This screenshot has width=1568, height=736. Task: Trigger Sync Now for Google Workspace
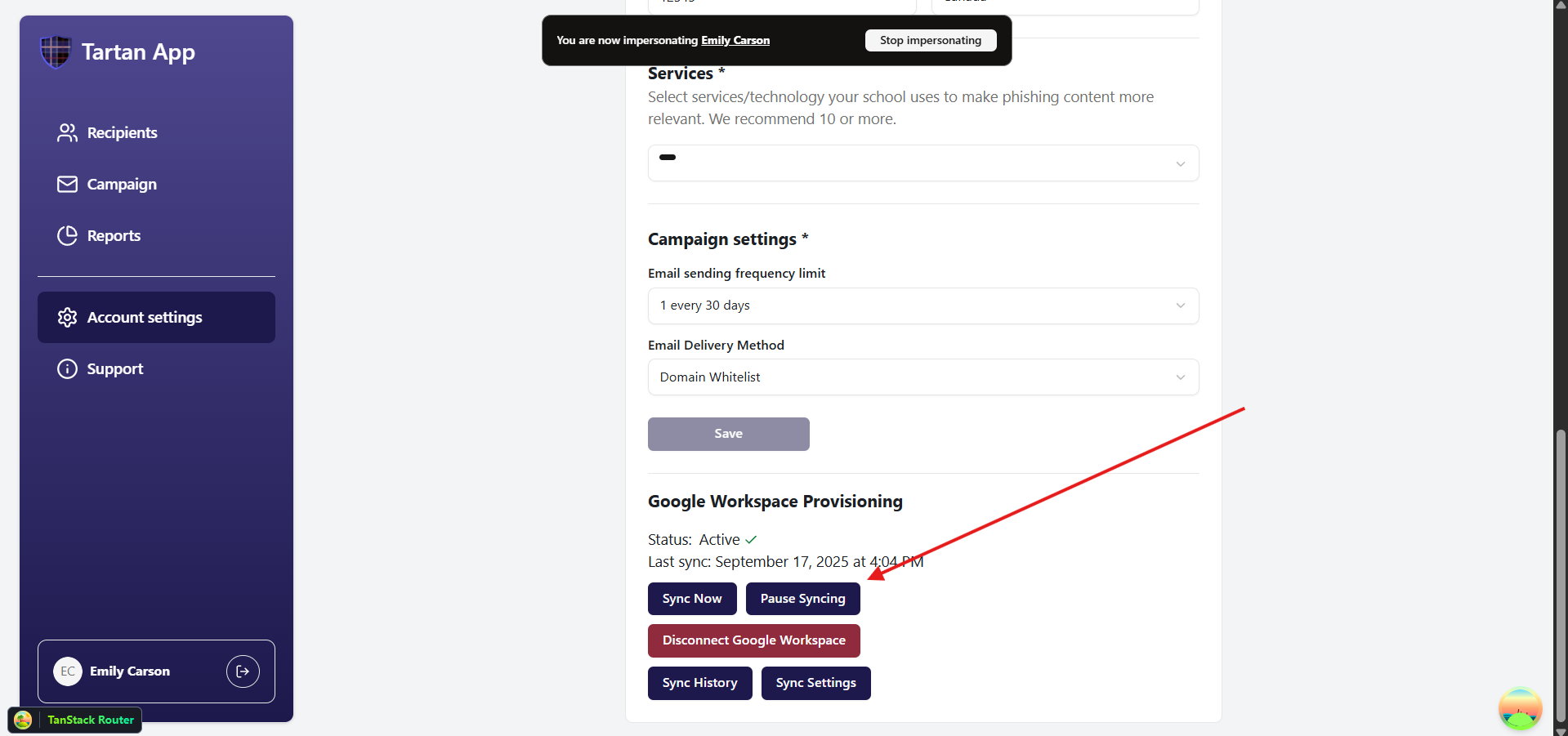[x=691, y=599]
